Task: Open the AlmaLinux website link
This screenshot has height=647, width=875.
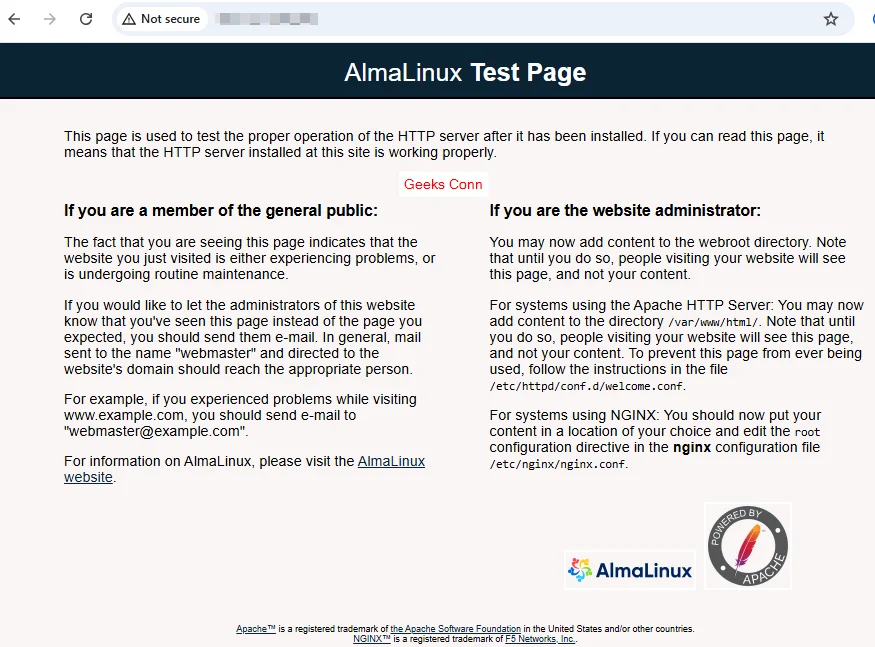Action: 391,461
